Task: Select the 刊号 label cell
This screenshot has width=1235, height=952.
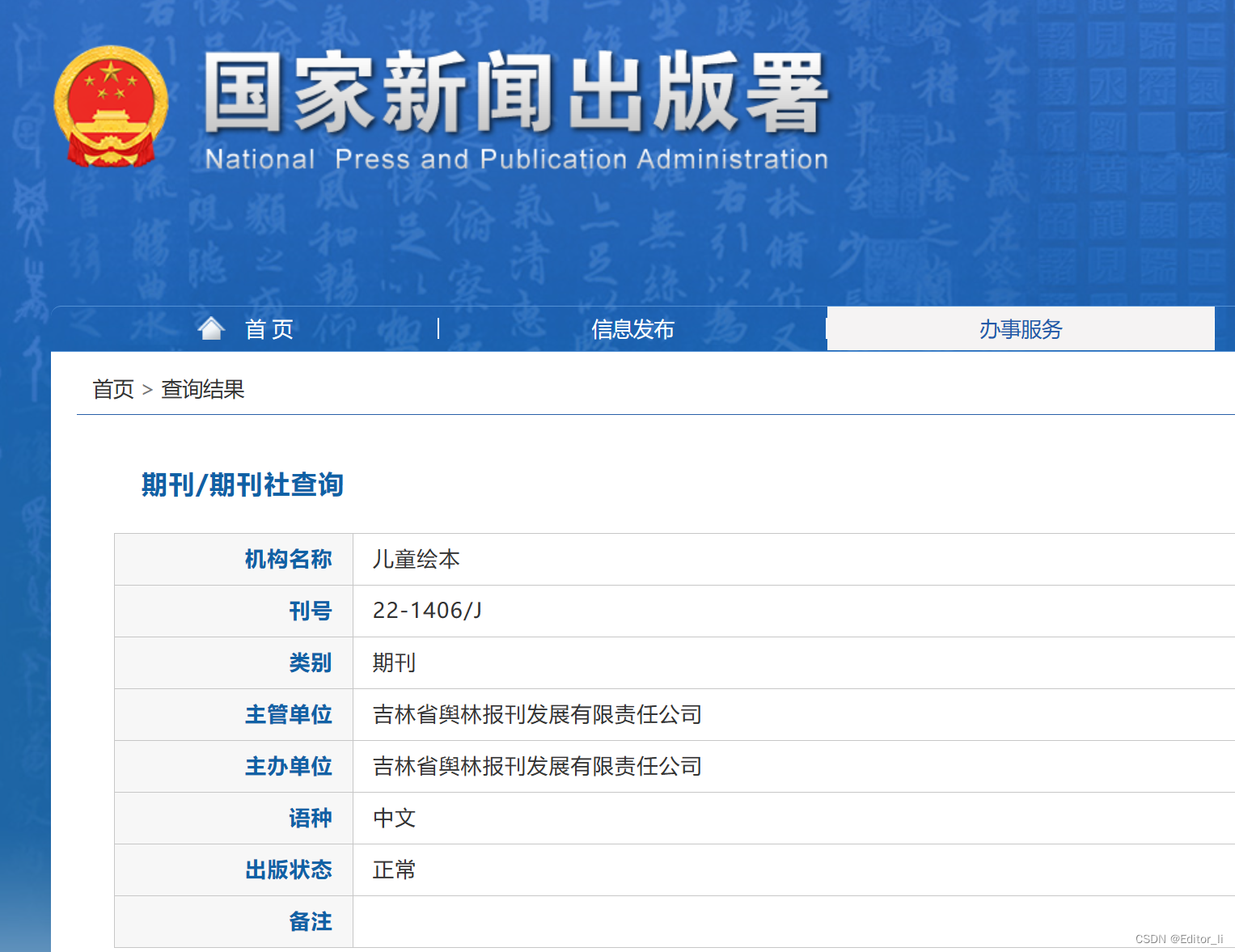Action: 234,611
